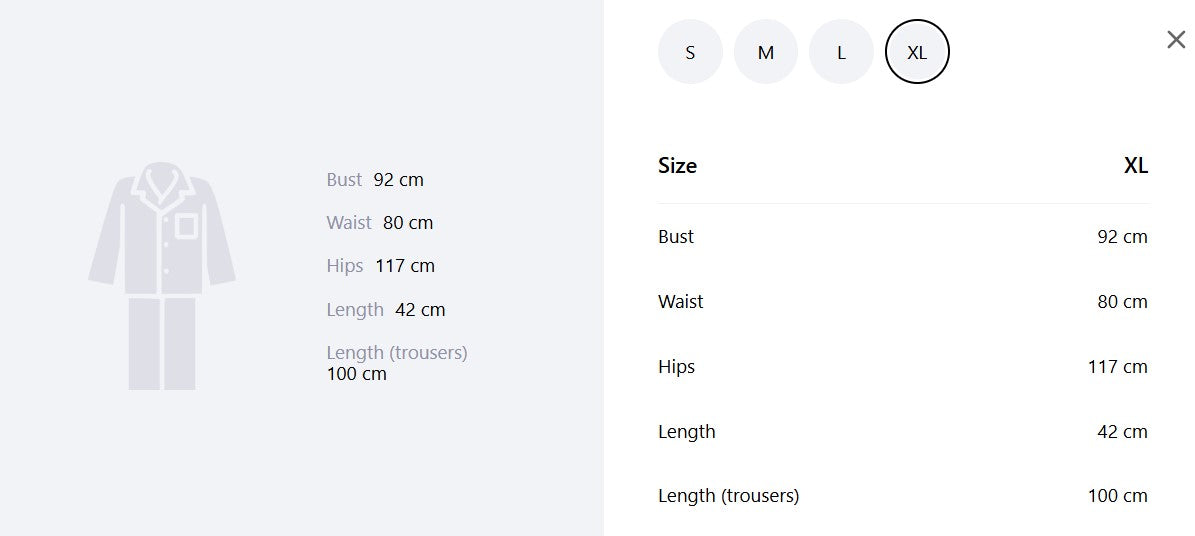Select the XL size option
The width and height of the screenshot is (1195, 536).
click(917, 52)
